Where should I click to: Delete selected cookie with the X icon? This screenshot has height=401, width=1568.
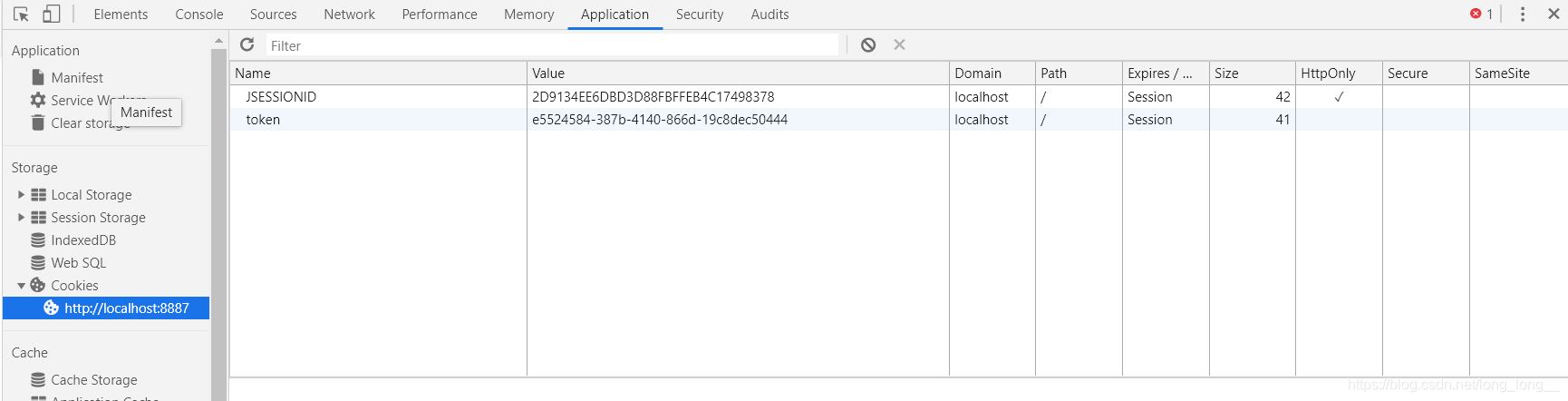pyautogui.click(x=899, y=44)
